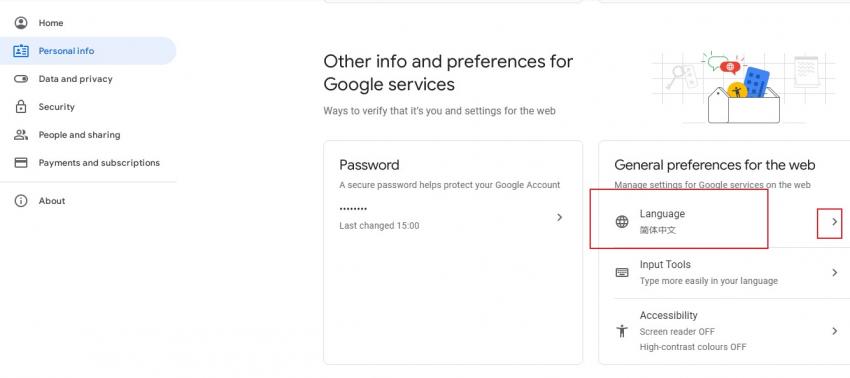Screen dimensions: 850x378
Task: Click the Language globe icon
Action: click(x=622, y=221)
